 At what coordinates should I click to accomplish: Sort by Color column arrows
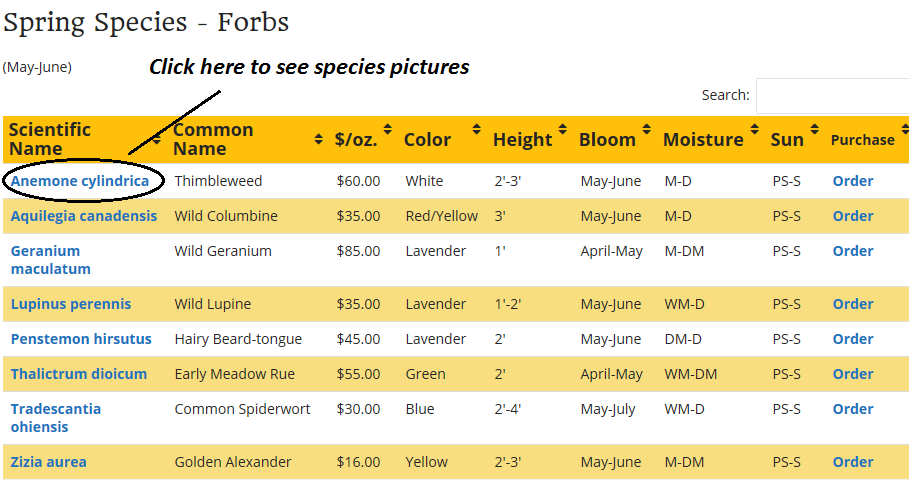[x=476, y=129]
